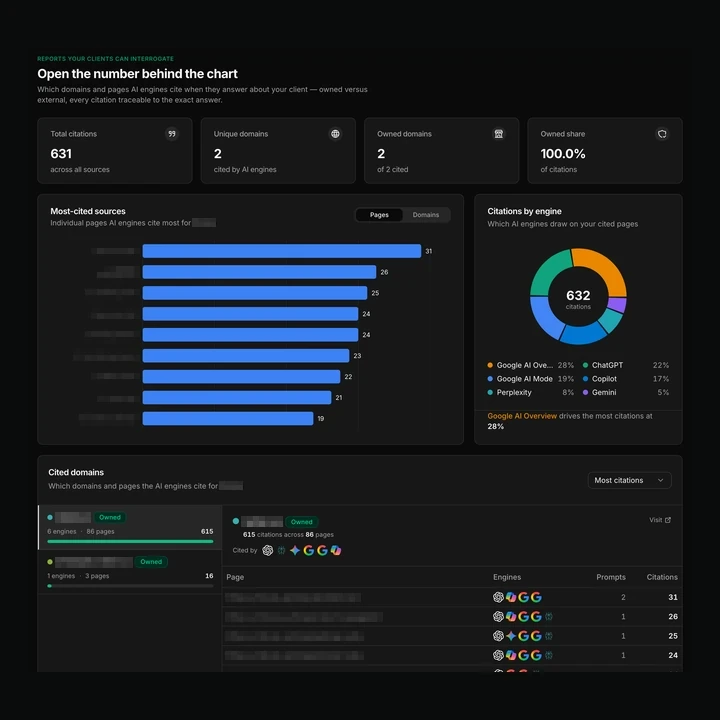Click Perplexity icon in the 25-citations row
Screen dimensions: 720x720
coord(549,636)
